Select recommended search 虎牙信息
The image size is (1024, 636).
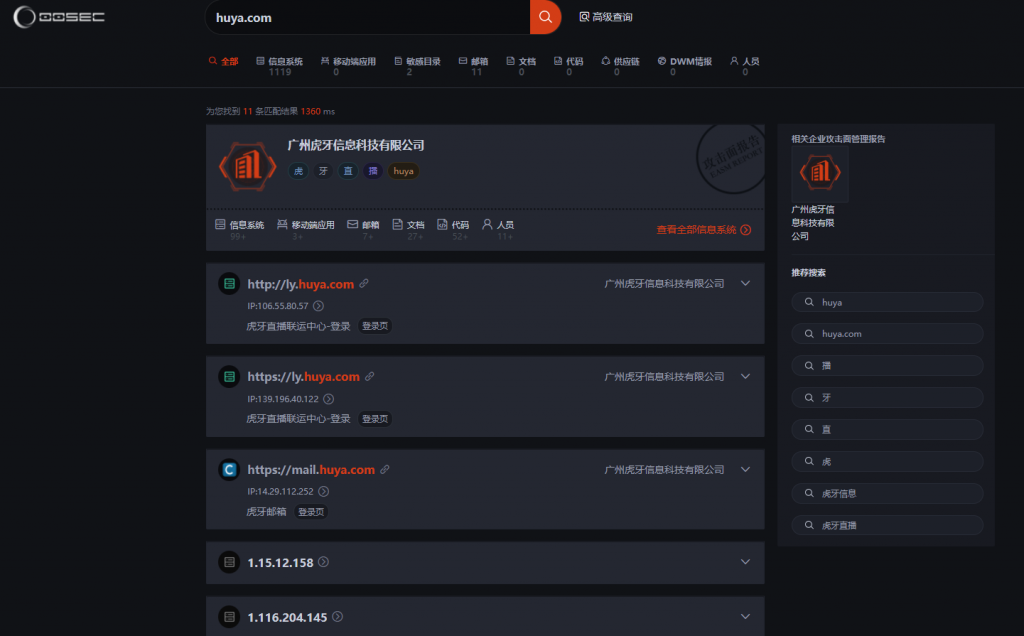(887, 494)
